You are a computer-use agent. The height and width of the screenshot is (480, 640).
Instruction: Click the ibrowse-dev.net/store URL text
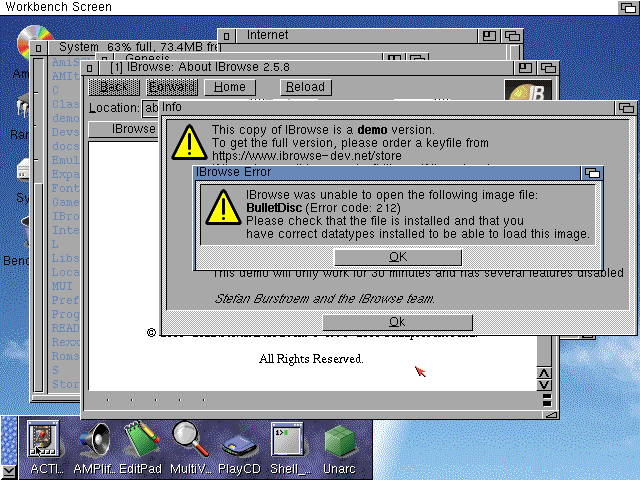tap(307, 156)
